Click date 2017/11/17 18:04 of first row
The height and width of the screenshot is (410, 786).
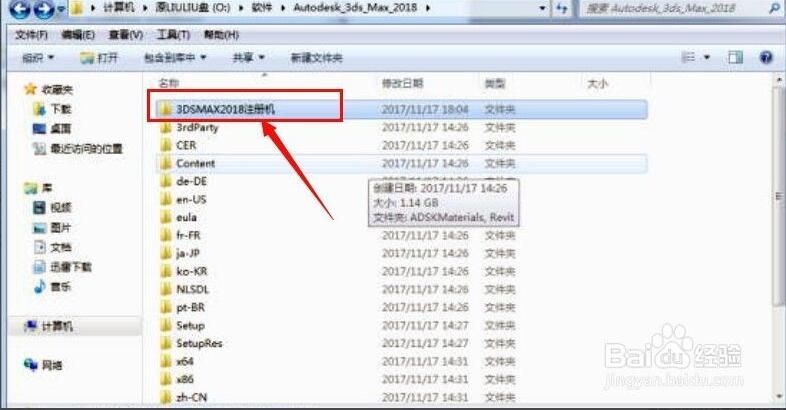[425, 109]
